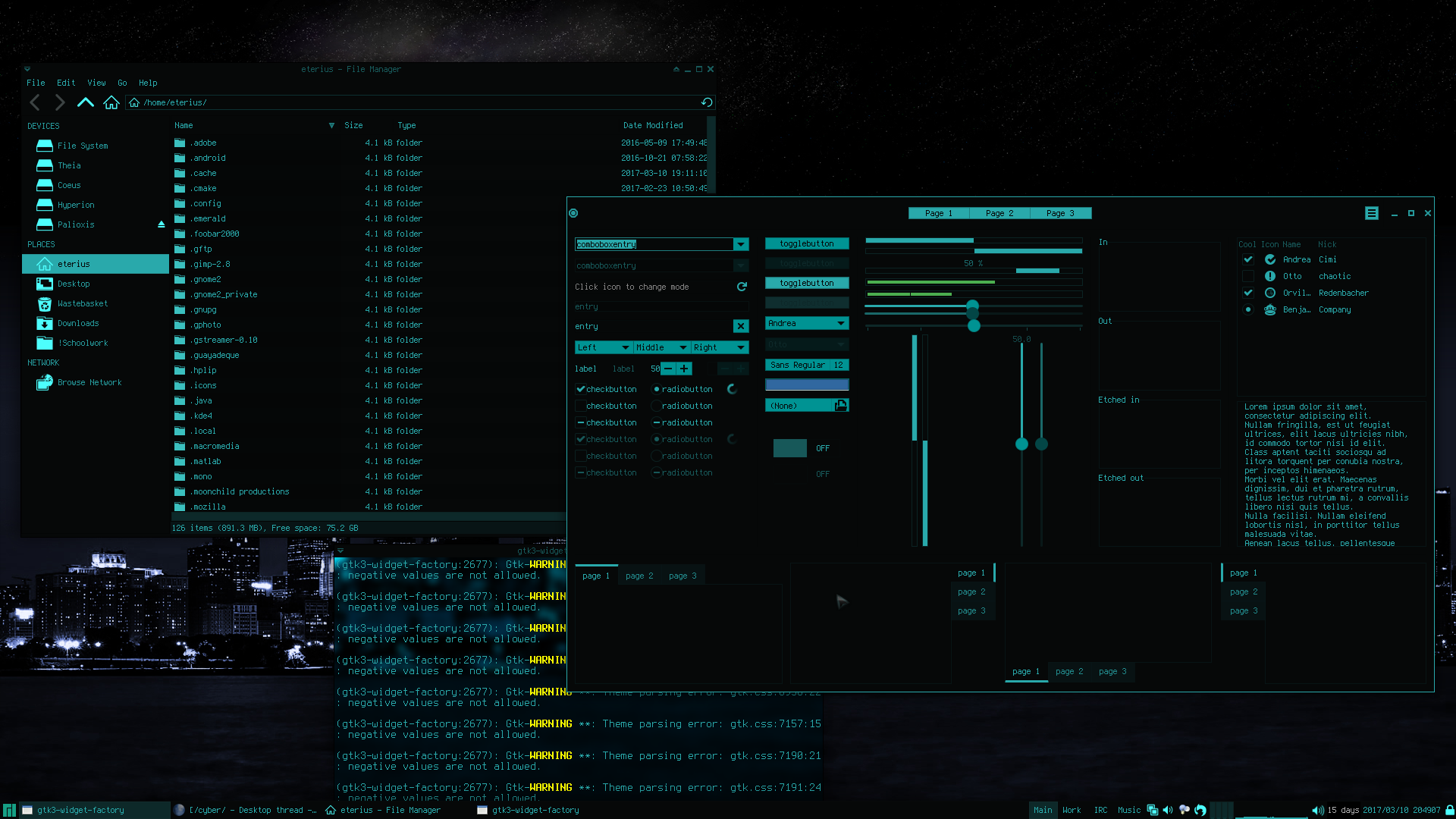Click the menu launcher at taskbar left
This screenshot has width=1456, height=819.
click(9, 810)
